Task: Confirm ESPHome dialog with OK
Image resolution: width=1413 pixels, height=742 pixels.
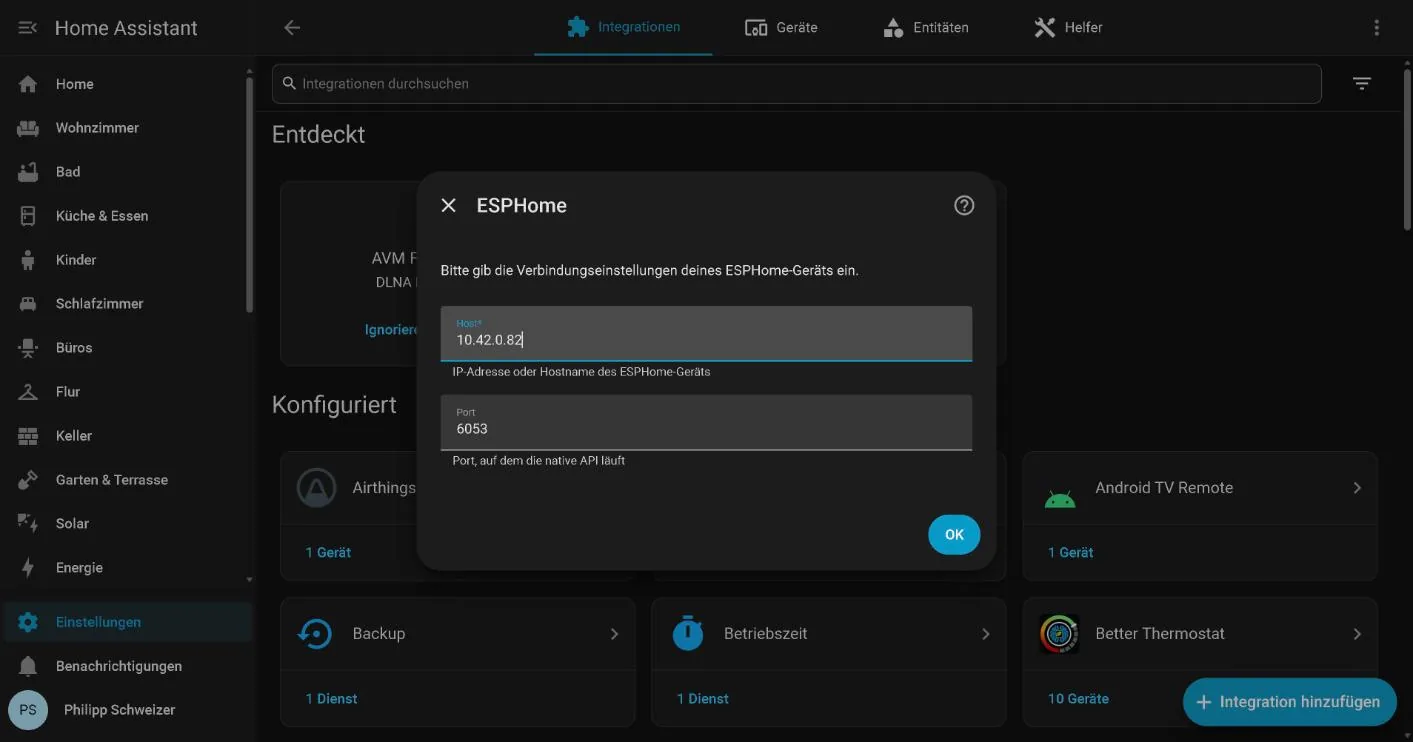Action: coord(954,535)
